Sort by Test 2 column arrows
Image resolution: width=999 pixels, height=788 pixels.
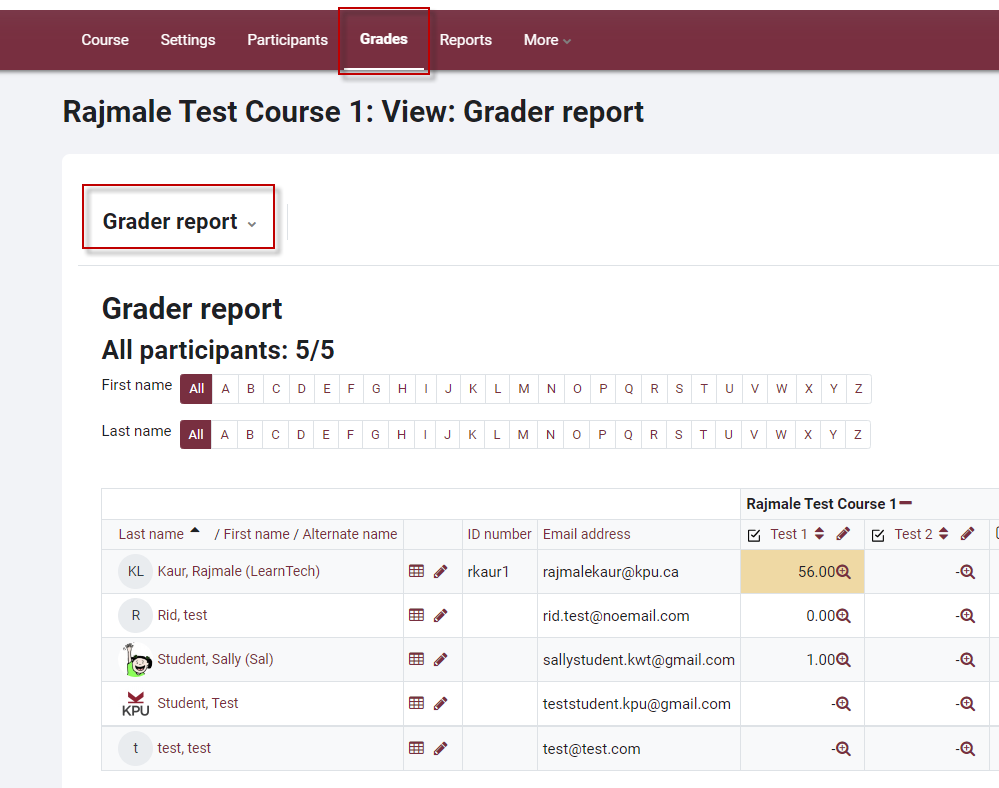(944, 534)
